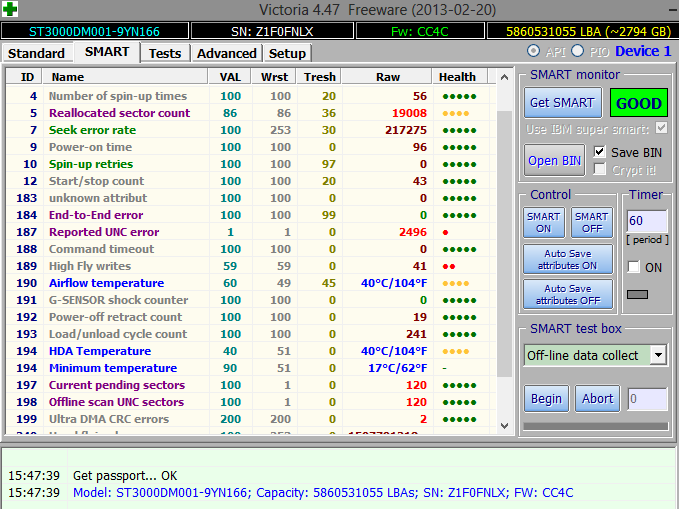Click Auto Save attributes ON button
679x509 pixels.
tap(568, 259)
